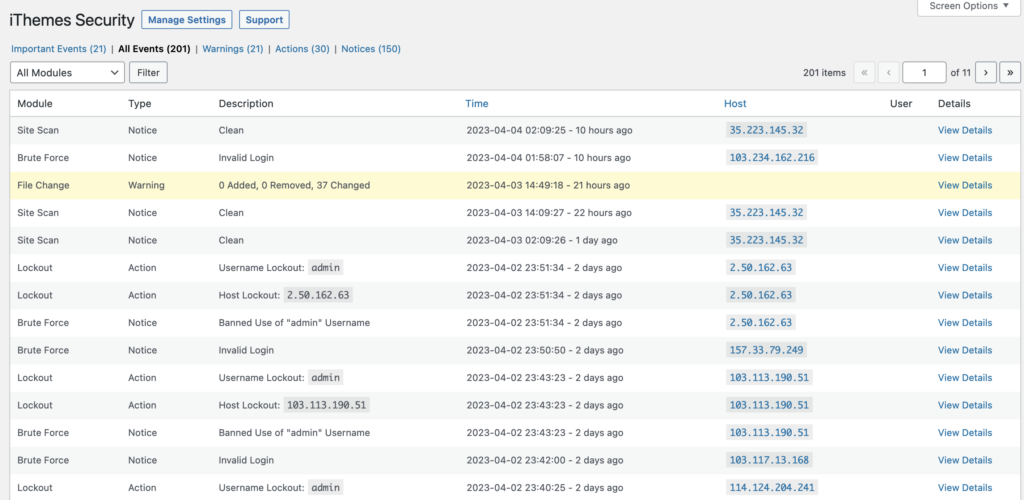Open host 103.113.190.51 in 23:43:23 Brute Force row
The image size is (1024, 500).
tap(769, 432)
